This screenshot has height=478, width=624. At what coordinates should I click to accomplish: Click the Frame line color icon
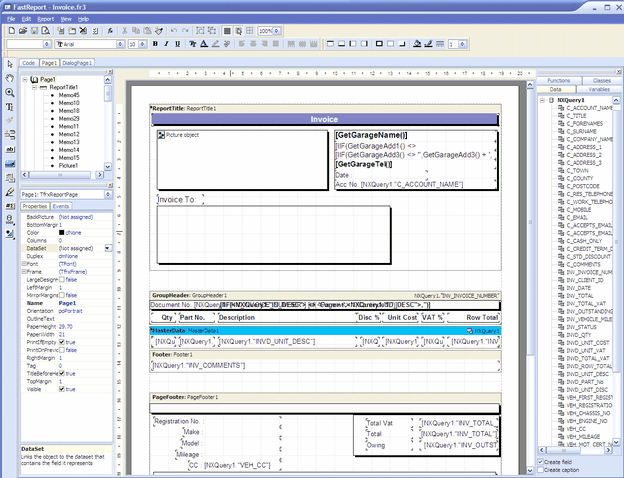click(428, 44)
